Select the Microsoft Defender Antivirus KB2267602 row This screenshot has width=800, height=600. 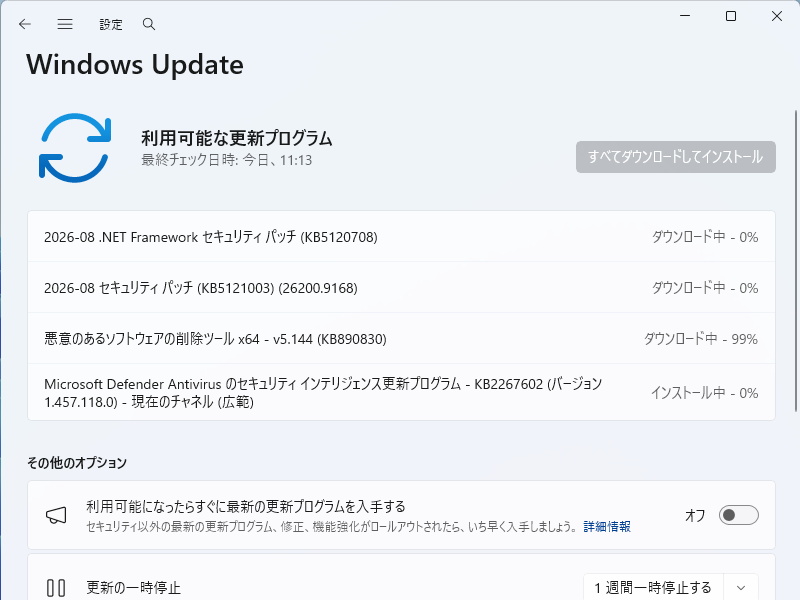pos(401,392)
